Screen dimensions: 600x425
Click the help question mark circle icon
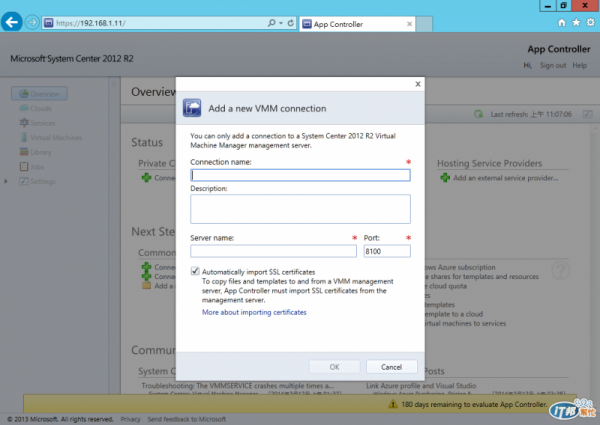coord(561,271)
